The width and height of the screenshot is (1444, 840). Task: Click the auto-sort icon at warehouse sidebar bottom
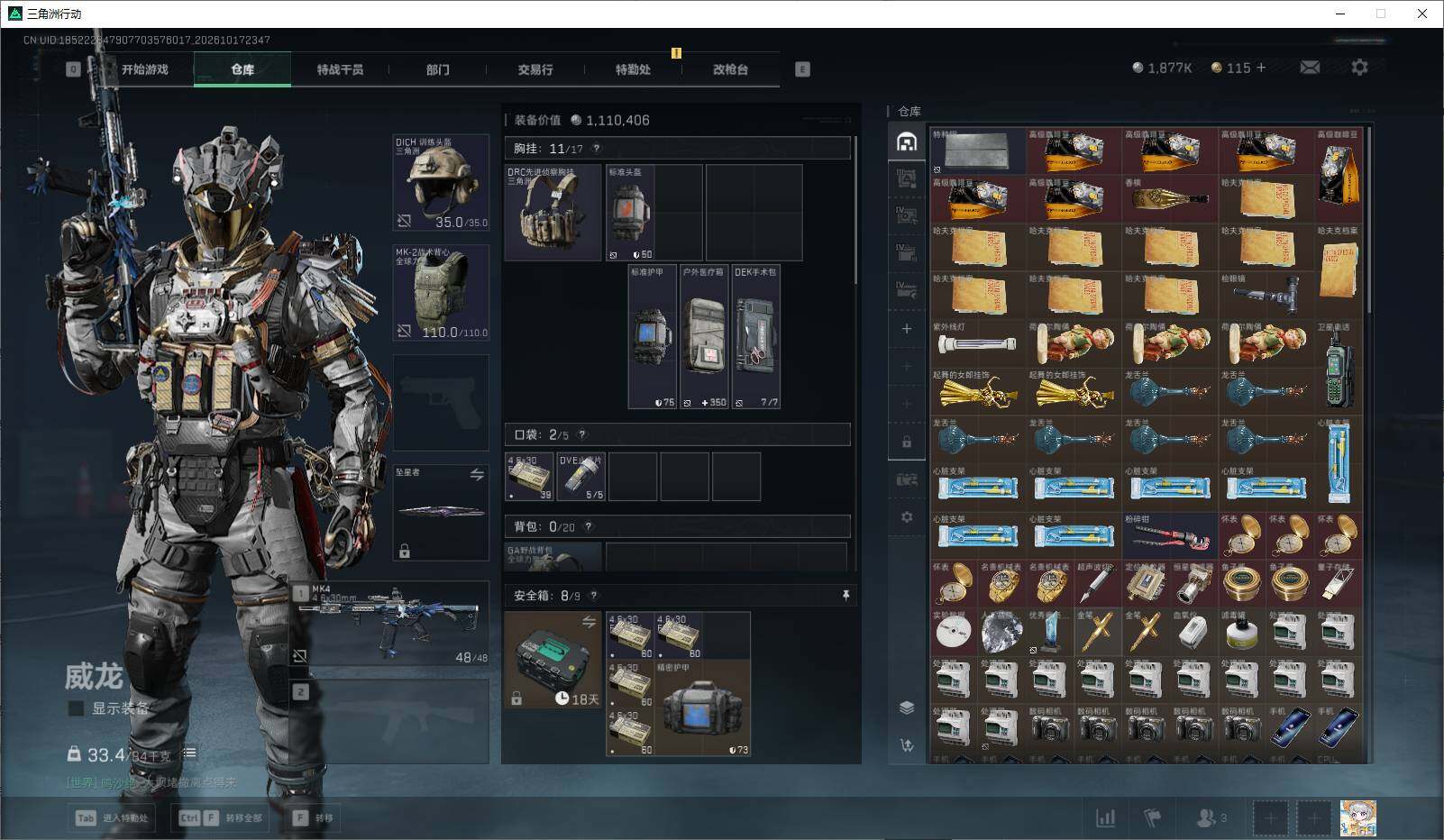[907, 744]
